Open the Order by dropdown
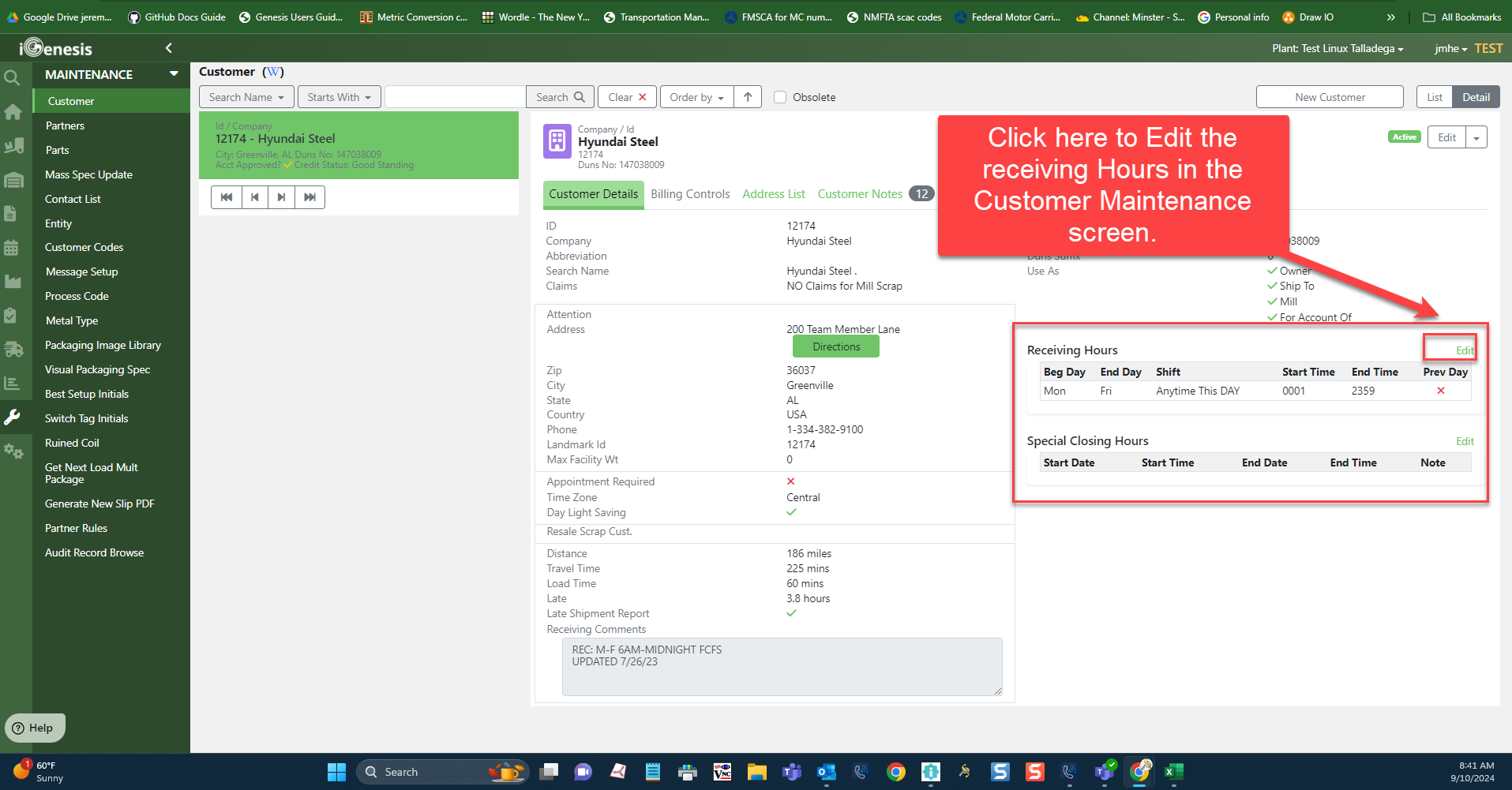Viewport: 1512px width, 790px height. (x=696, y=97)
